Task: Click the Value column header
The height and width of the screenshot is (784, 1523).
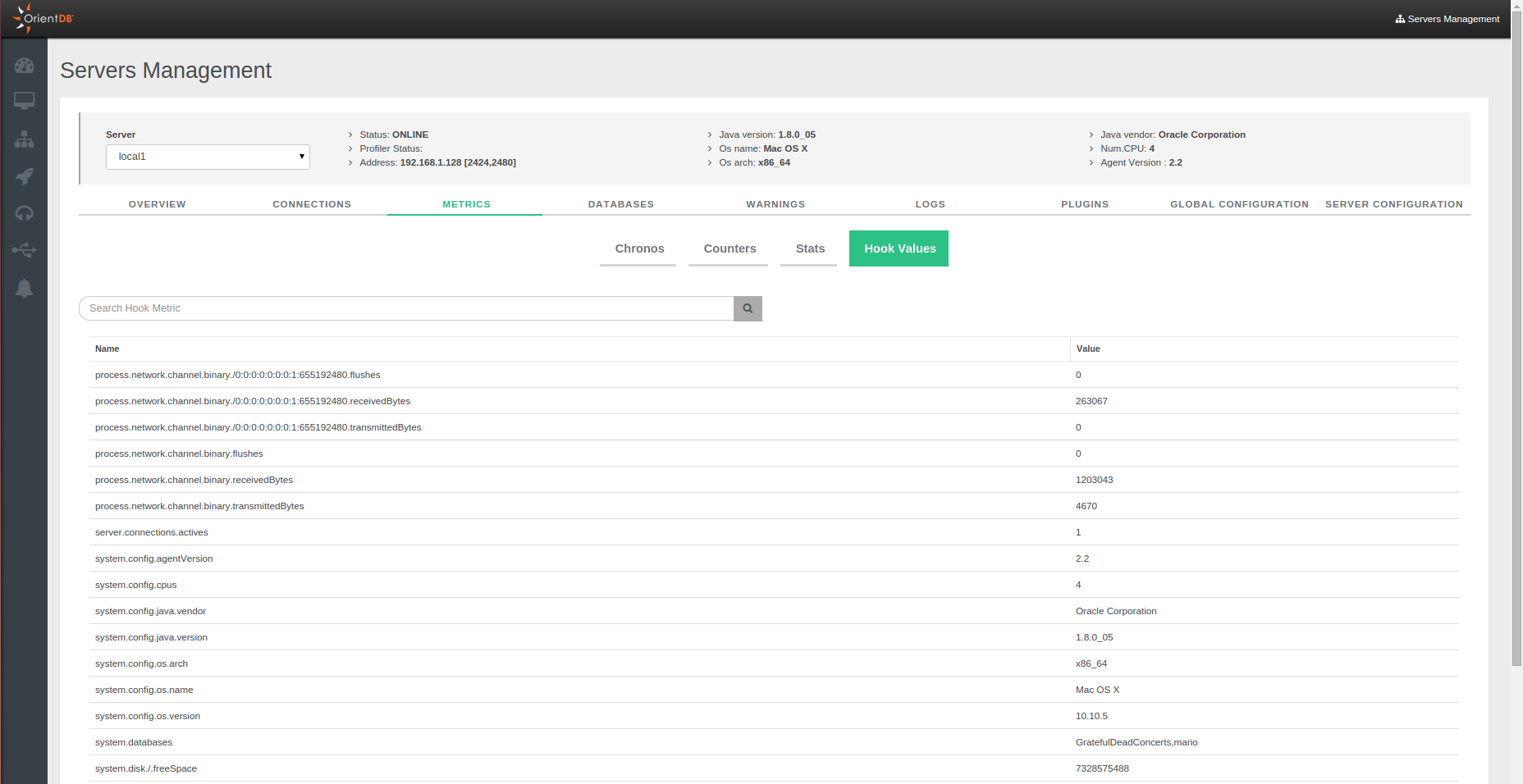Action: (x=1088, y=349)
